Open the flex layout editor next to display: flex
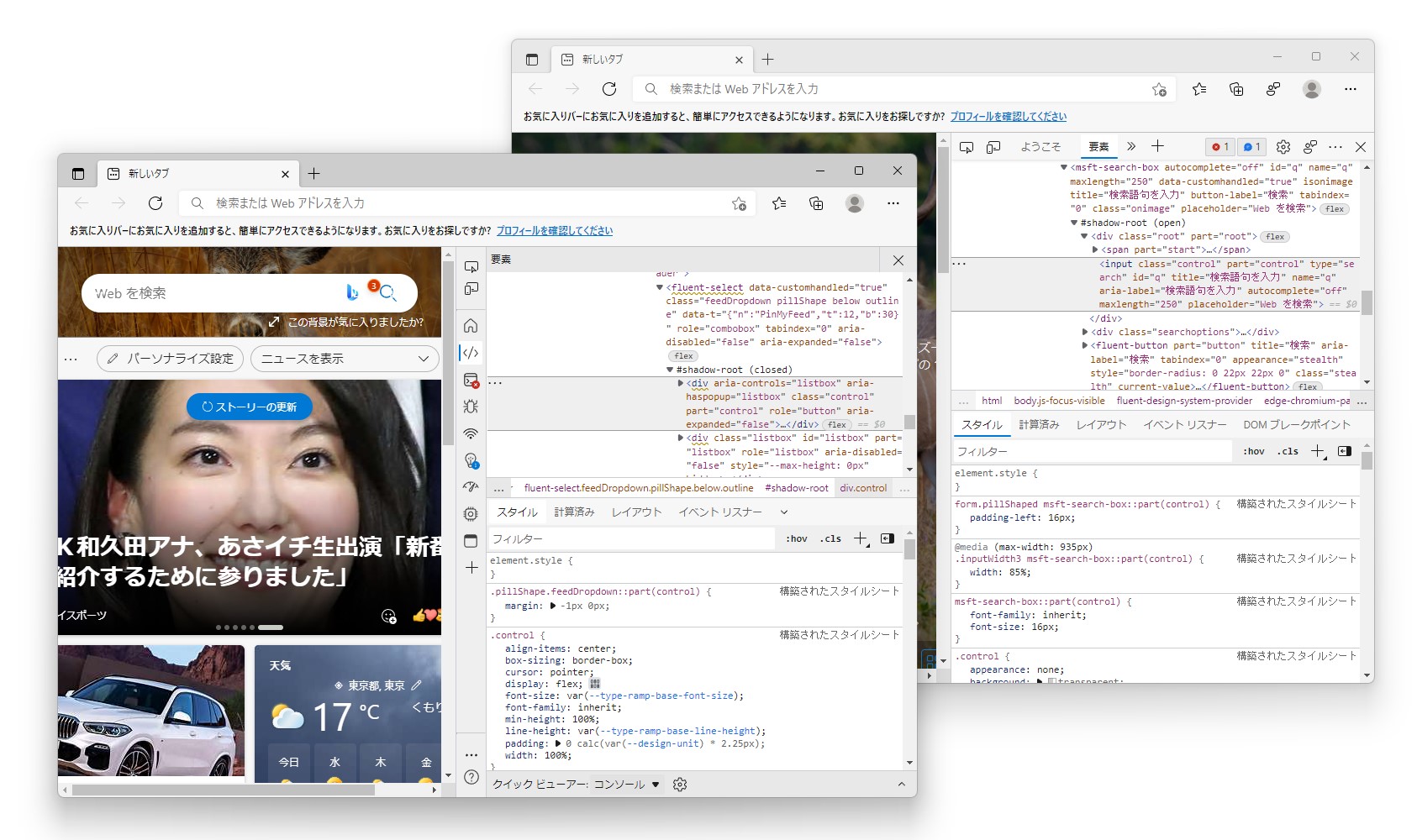Viewport: 1417px width, 840px height. click(x=595, y=684)
